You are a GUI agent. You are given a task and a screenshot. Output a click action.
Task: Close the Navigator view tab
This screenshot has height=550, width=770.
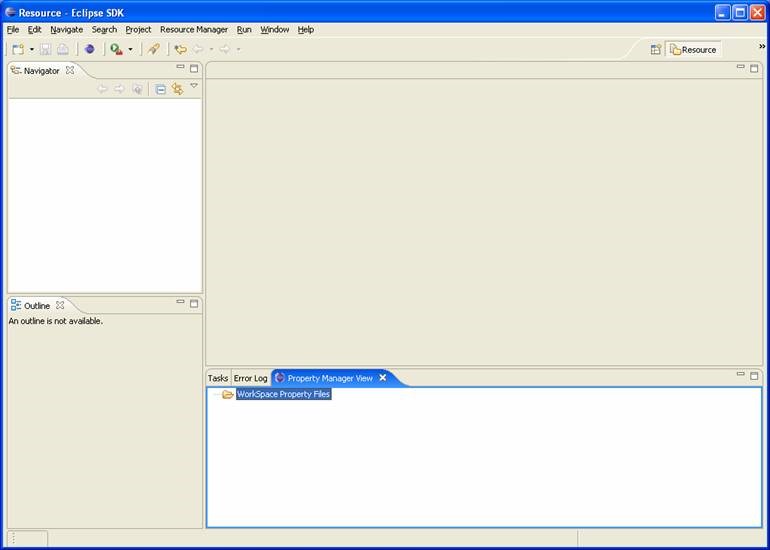(x=70, y=70)
